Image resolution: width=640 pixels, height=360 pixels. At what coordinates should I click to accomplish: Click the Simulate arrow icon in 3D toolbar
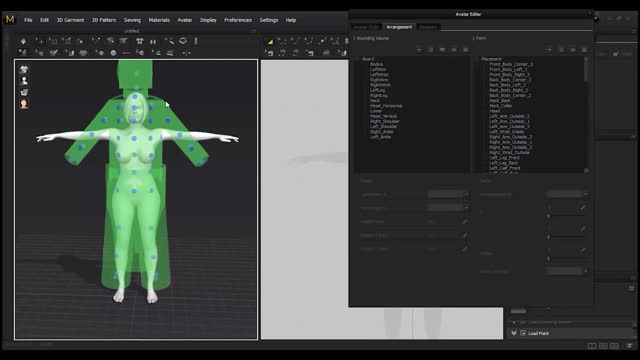click(x=23, y=41)
